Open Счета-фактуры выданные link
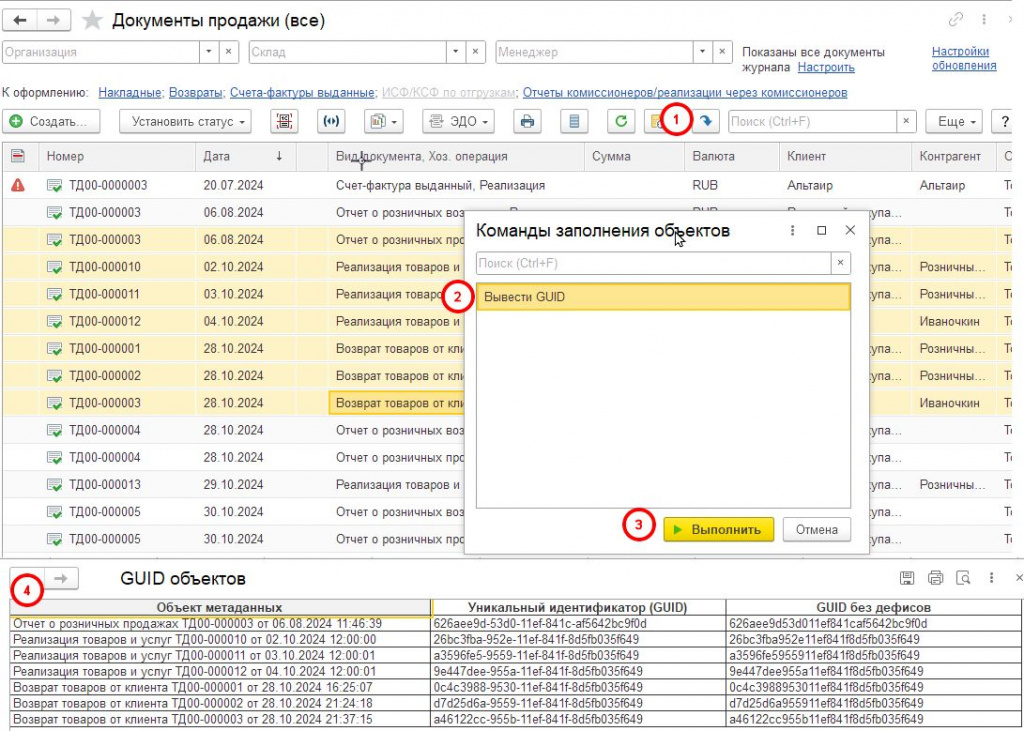The height and width of the screenshot is (731, 1024). point(302,93)
